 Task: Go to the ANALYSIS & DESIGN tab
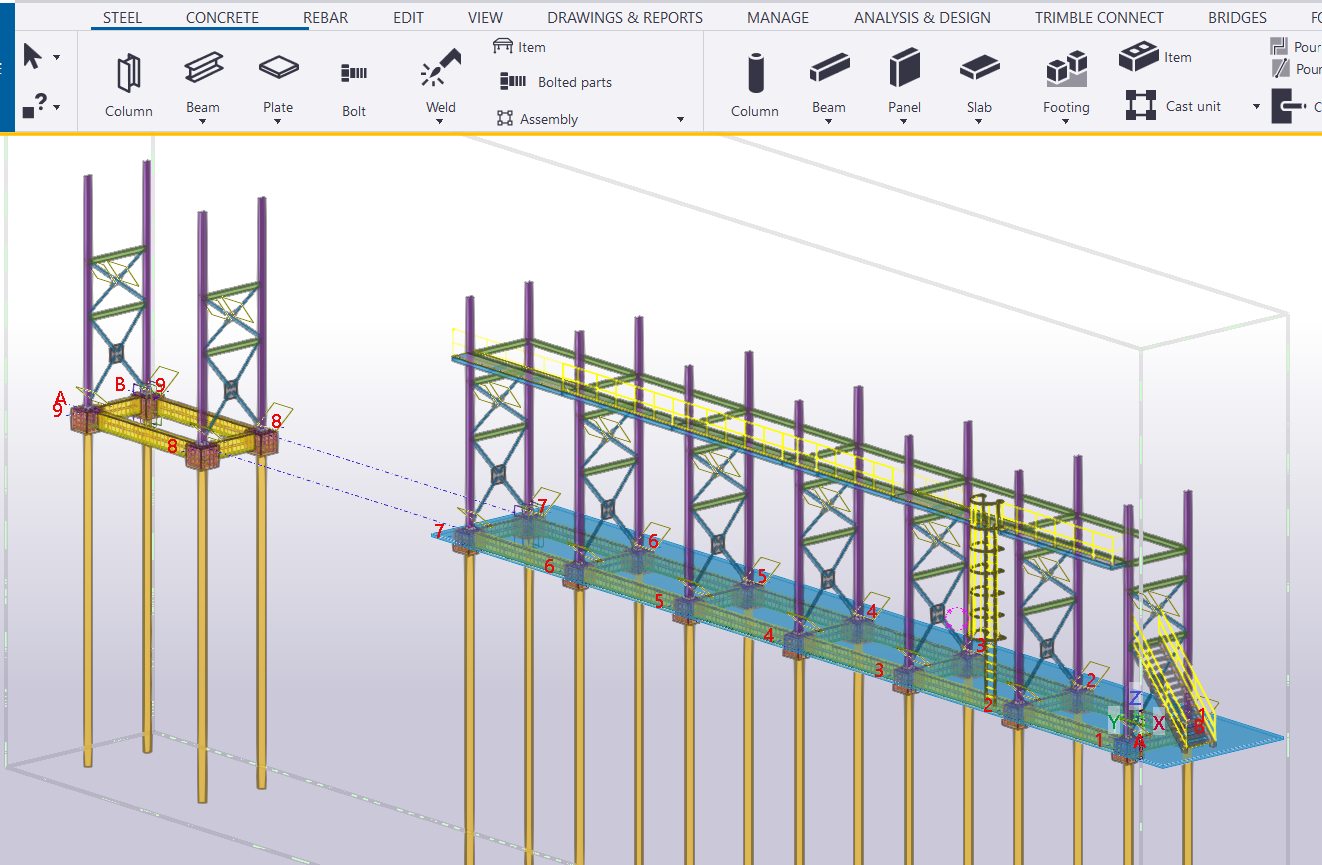(922, 18)
